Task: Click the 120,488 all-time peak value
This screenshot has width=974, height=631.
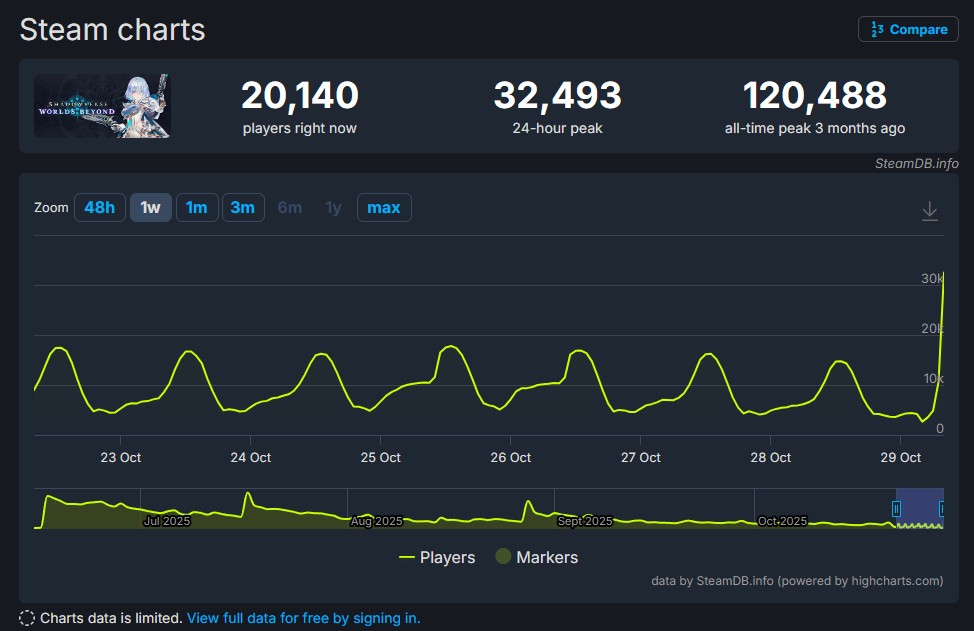Action: tap(814, 95)
